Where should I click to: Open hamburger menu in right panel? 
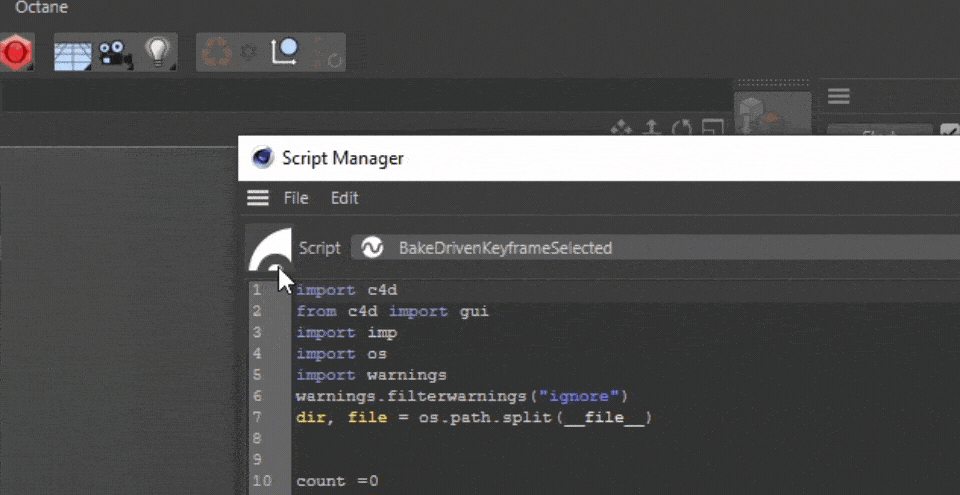(x=838, y=96)
